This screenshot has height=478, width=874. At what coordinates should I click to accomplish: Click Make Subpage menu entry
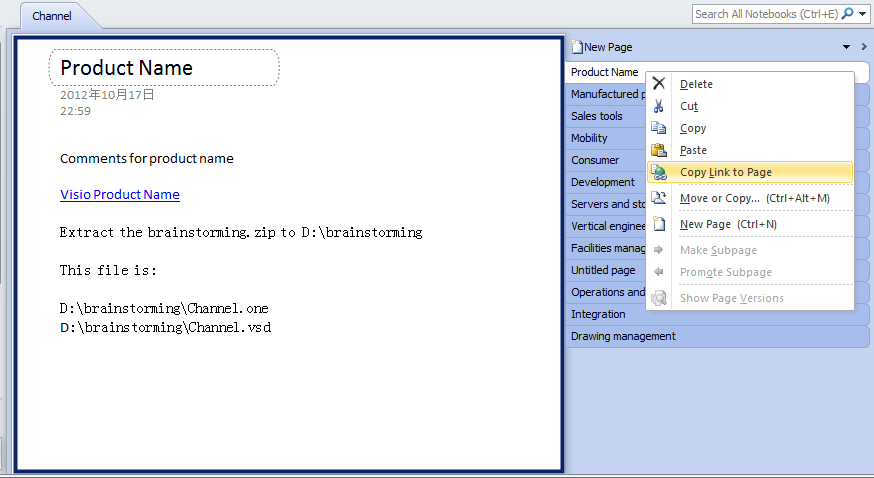(x=750, y=250)
